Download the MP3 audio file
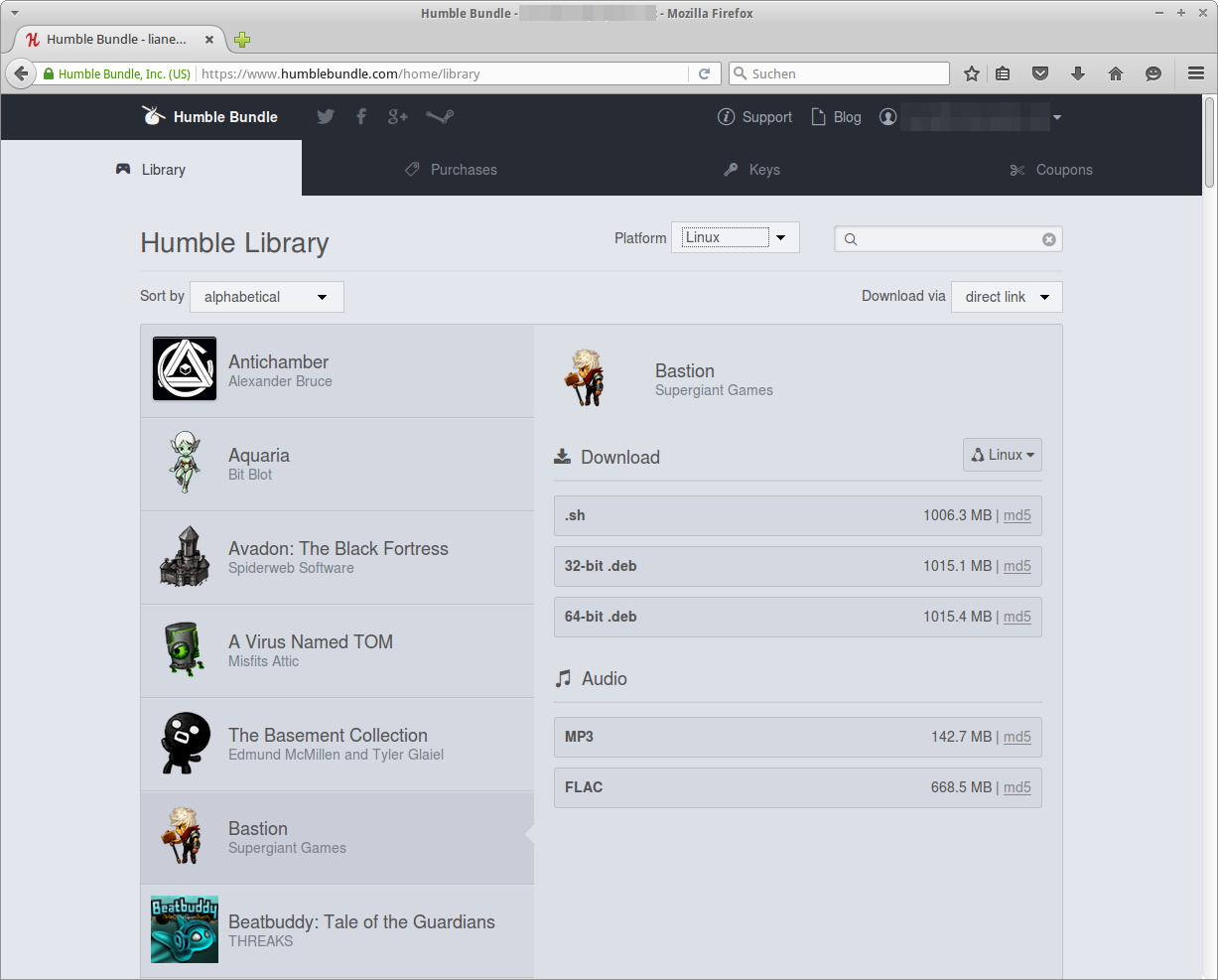 pos(579,737)
